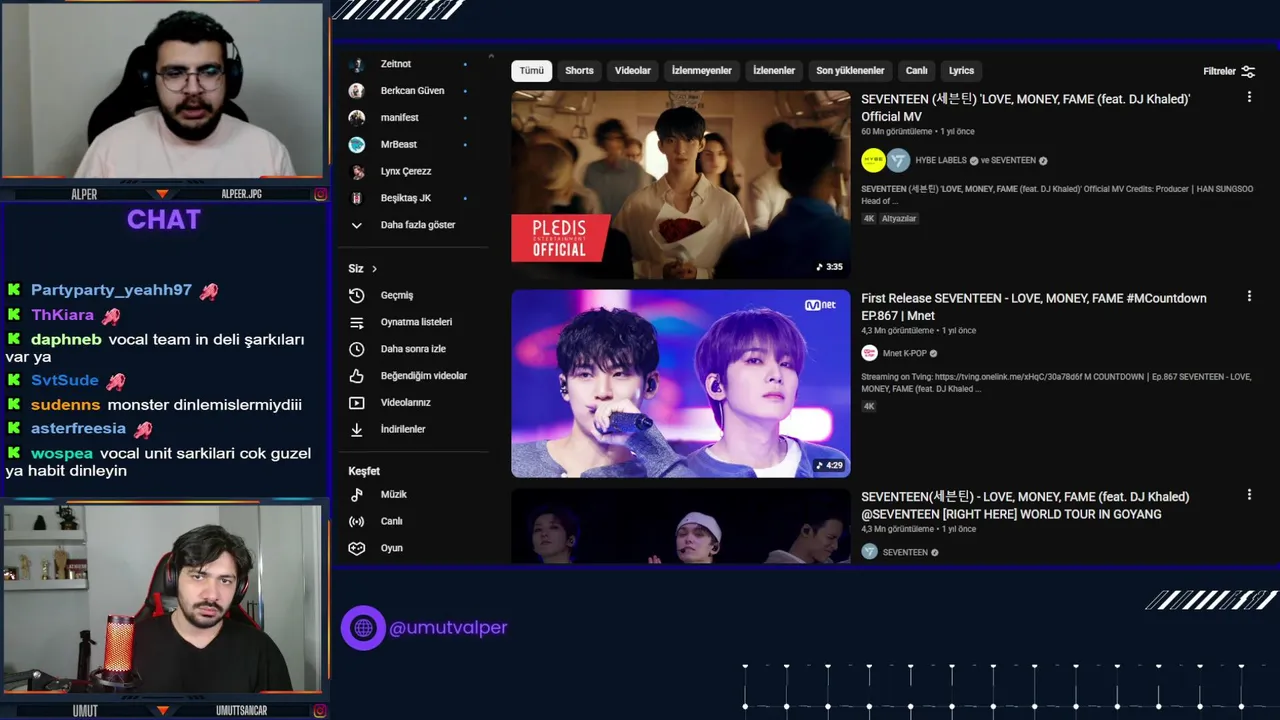
Task: Click the HYBE LABELS channel name
Action: (x=940, y=160)
